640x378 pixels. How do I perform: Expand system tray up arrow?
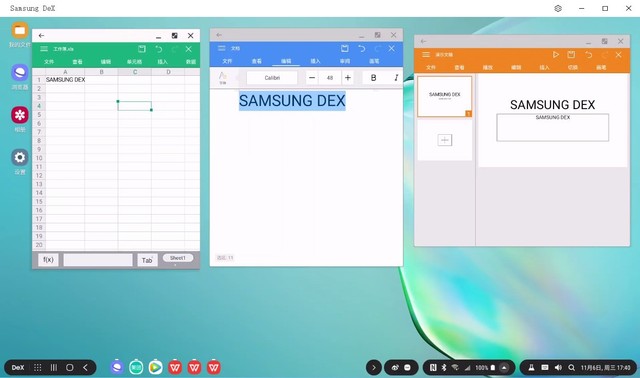(504, 367)
